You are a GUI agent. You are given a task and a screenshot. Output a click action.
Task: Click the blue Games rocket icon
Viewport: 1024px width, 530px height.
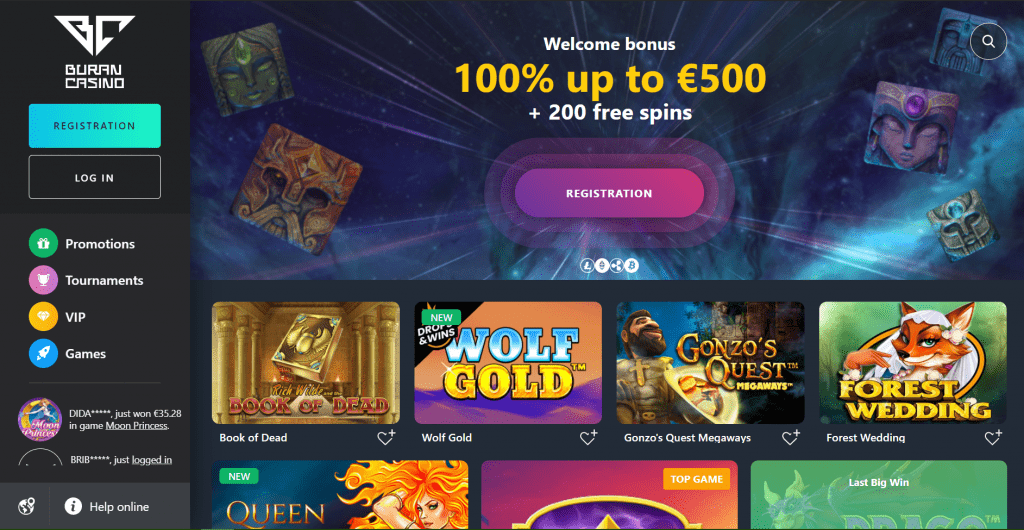[x=44, y=354]
